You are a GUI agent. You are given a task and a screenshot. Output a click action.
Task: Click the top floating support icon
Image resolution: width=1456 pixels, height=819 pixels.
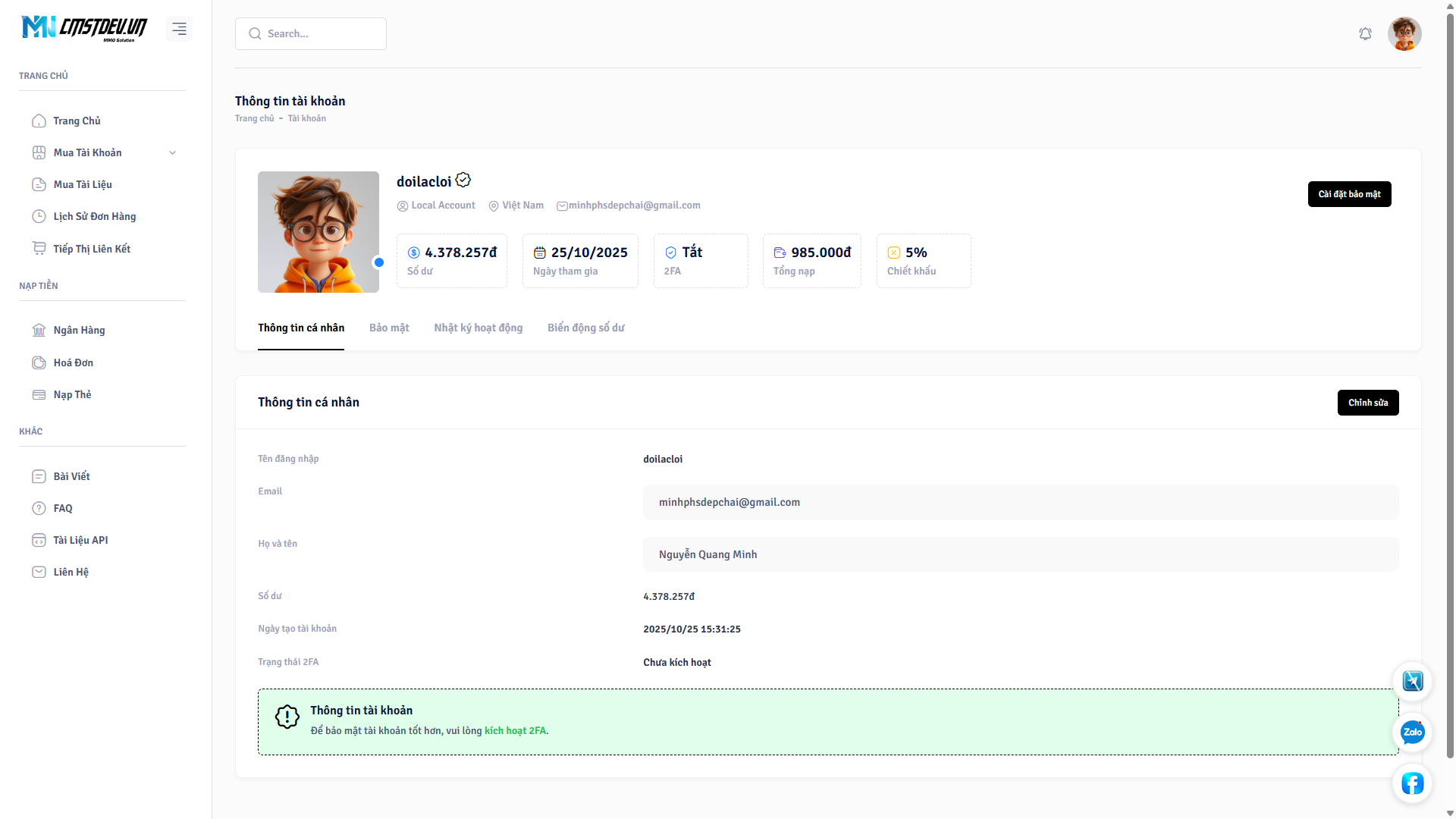pos(1412,681)
